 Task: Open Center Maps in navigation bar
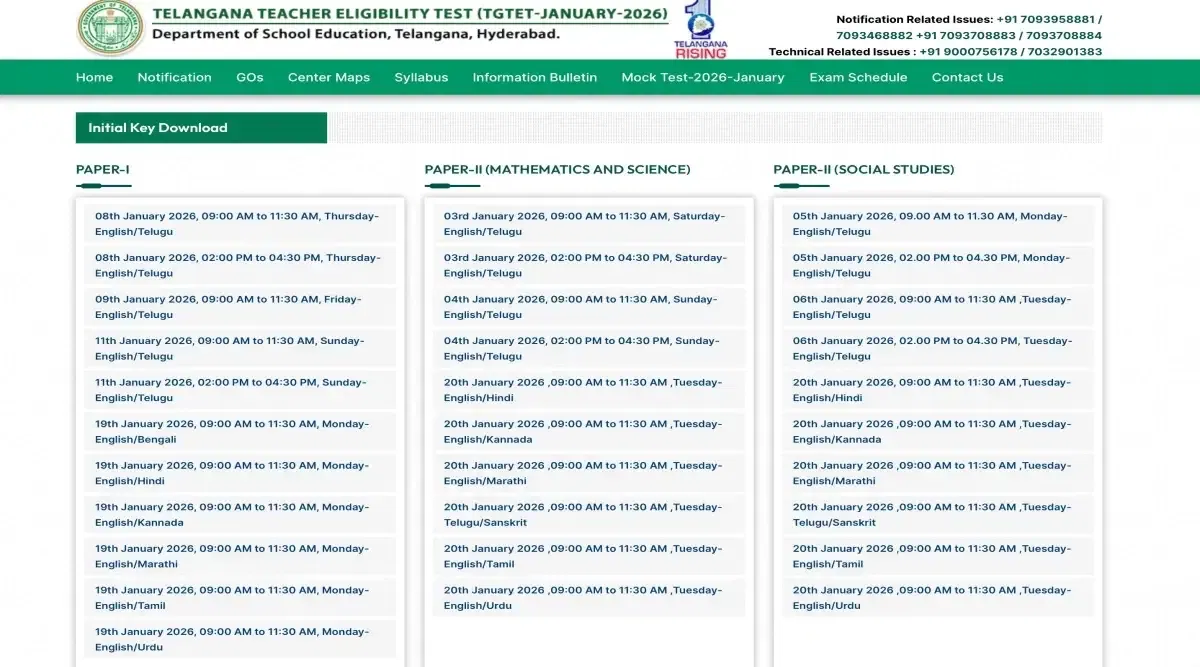(x=328, y=77)
